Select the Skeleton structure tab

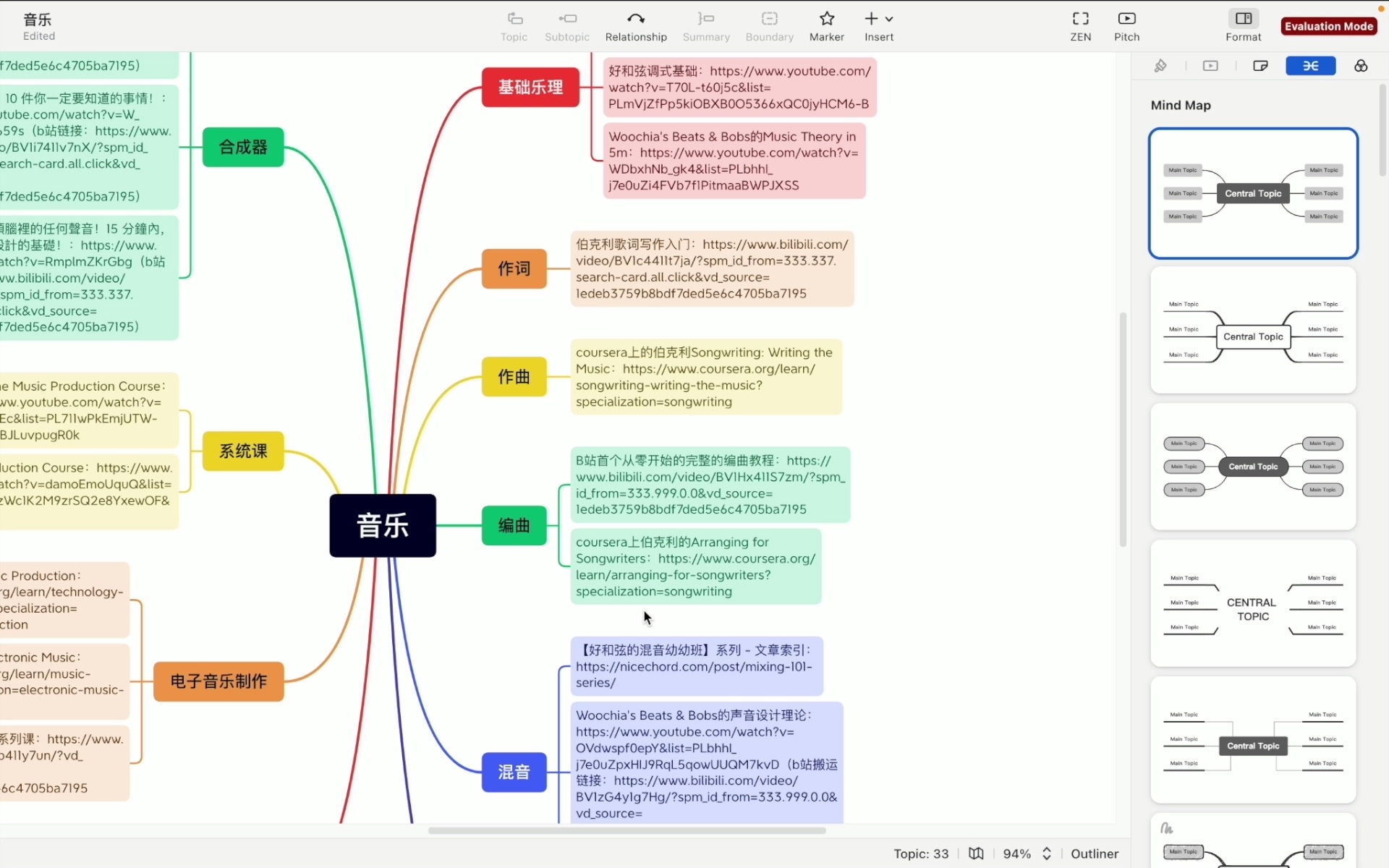coord(1310,66)
